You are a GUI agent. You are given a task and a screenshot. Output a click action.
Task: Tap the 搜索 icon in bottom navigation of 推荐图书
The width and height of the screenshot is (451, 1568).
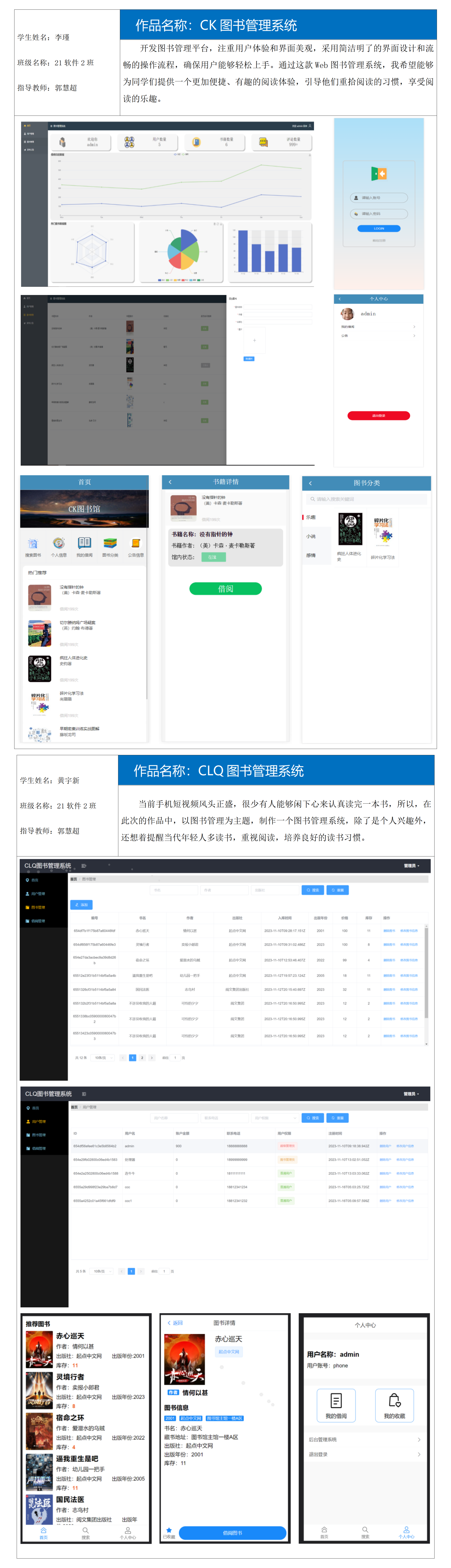coord(86,1530)
